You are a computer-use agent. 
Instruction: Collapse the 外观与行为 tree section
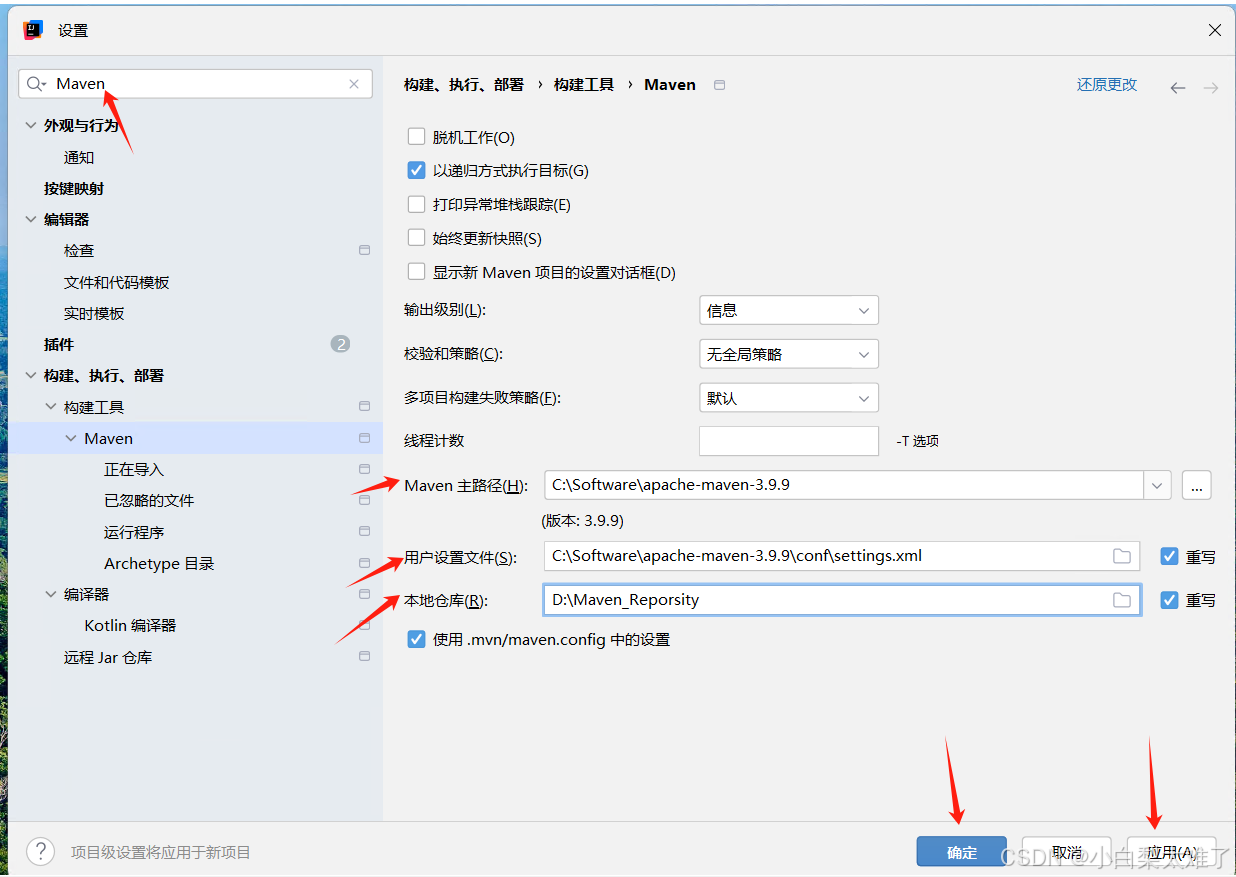click(31, 126)
